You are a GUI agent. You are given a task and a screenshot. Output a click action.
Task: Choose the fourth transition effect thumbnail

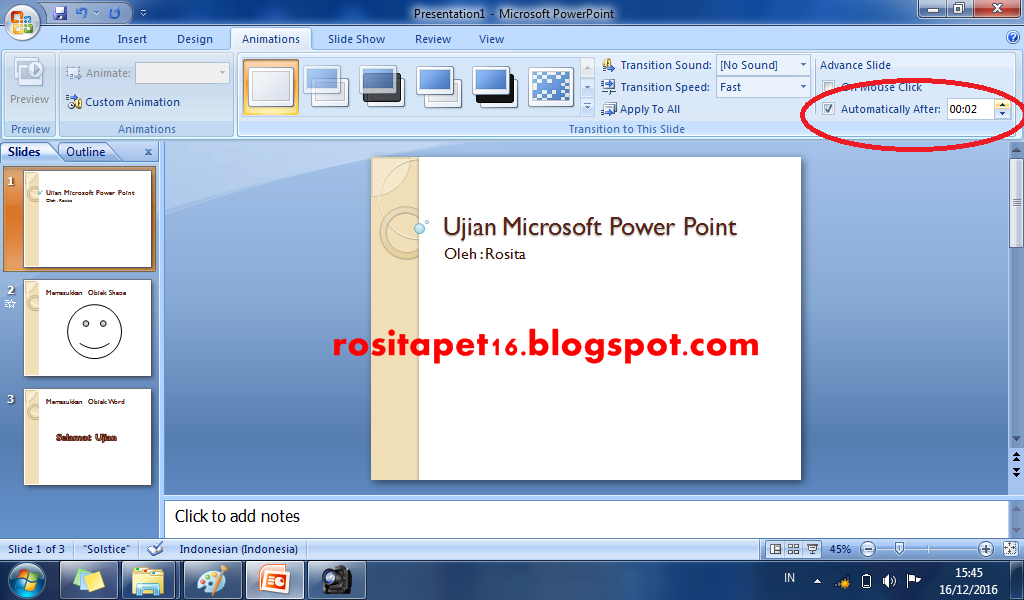(438, 87)
